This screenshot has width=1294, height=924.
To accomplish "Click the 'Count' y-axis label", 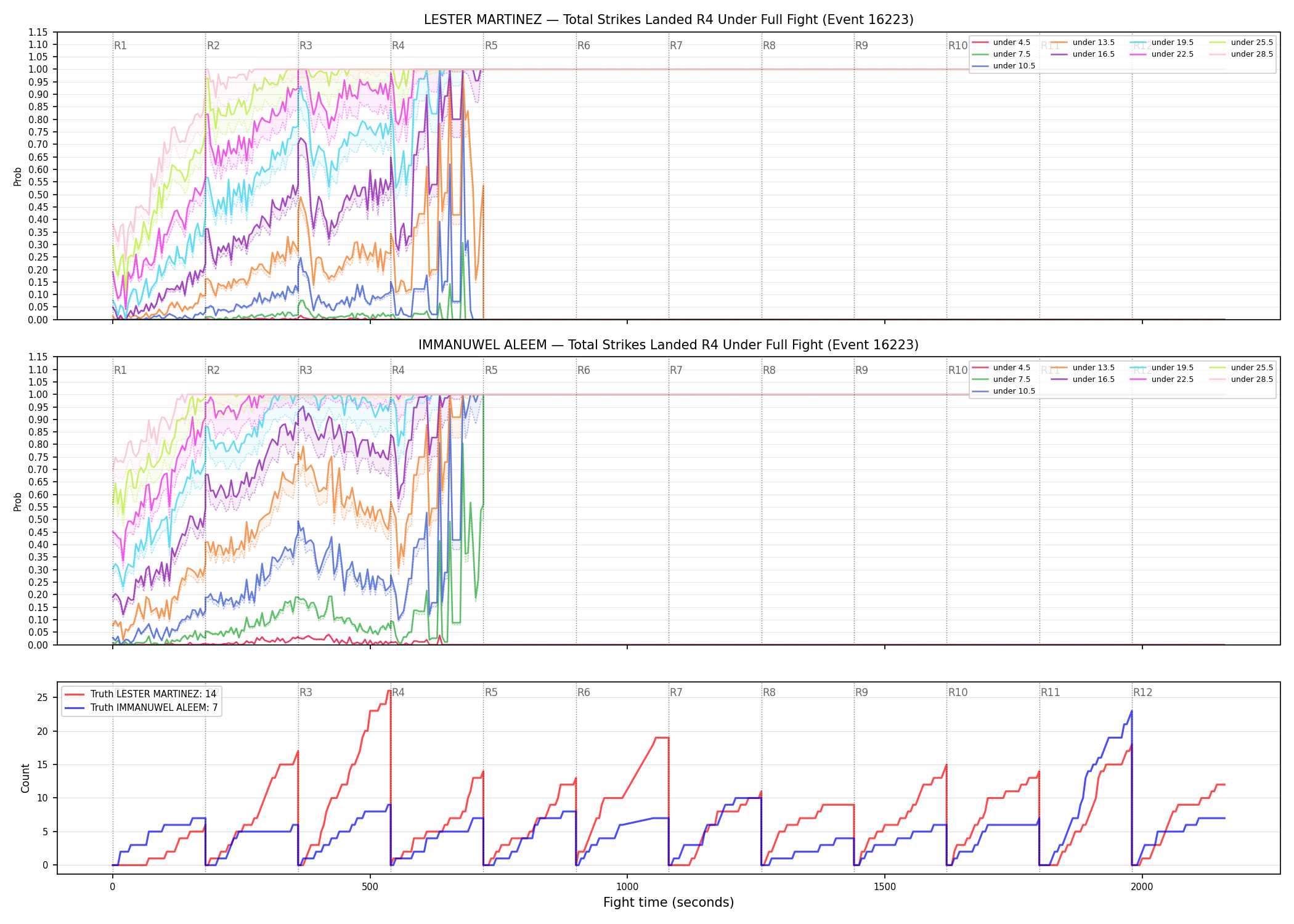I will point(25,778).
